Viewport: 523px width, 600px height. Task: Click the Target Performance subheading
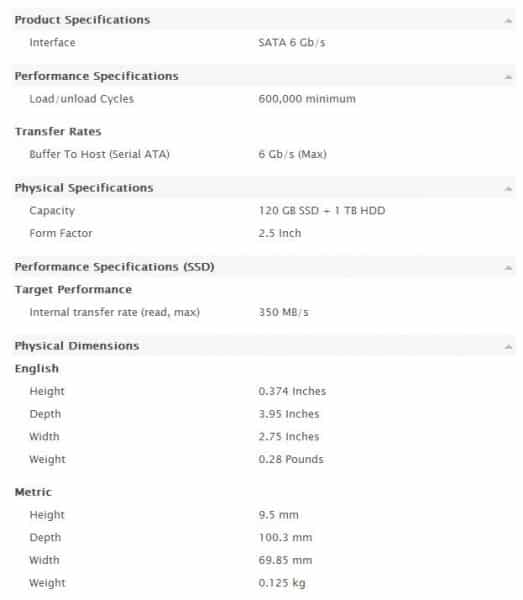click(73, 290)
